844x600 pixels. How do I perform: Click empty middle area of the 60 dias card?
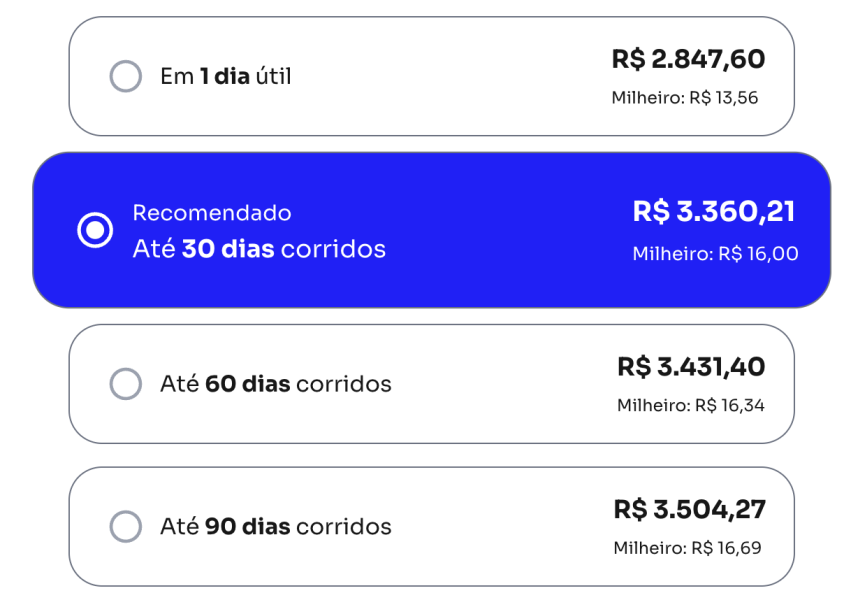click(x=500, y=384)
